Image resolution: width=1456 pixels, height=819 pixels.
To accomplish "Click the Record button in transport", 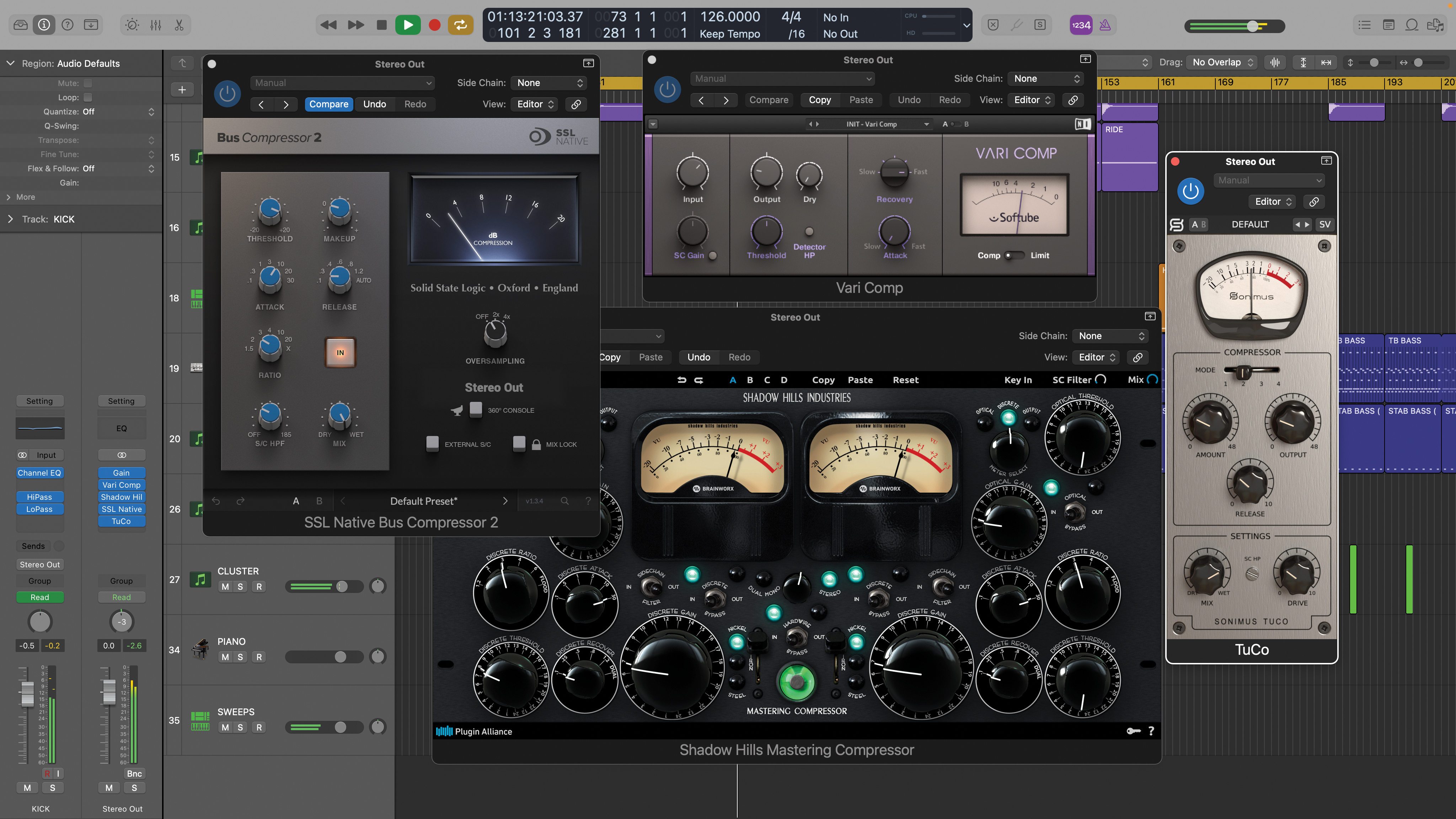I will click(434, 25).
